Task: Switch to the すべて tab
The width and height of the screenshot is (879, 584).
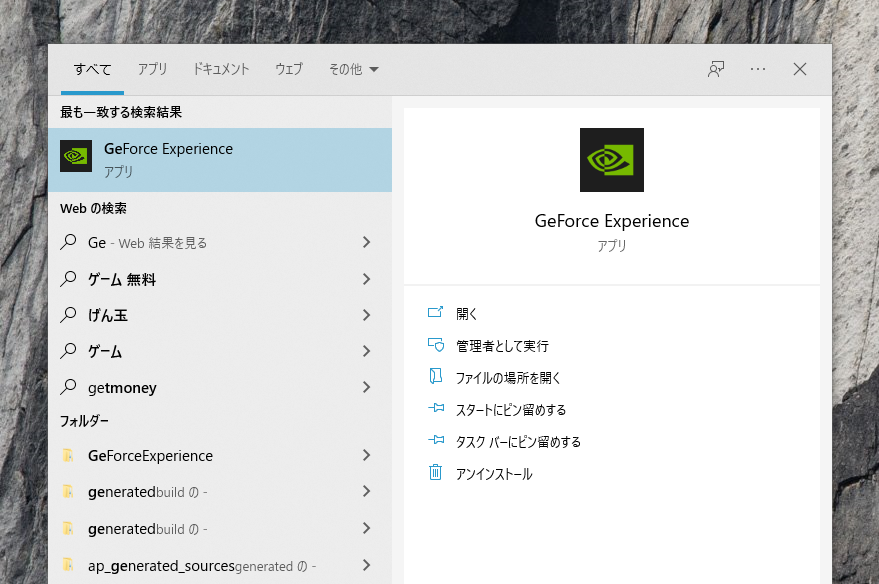Action: [x=92, y=69]
